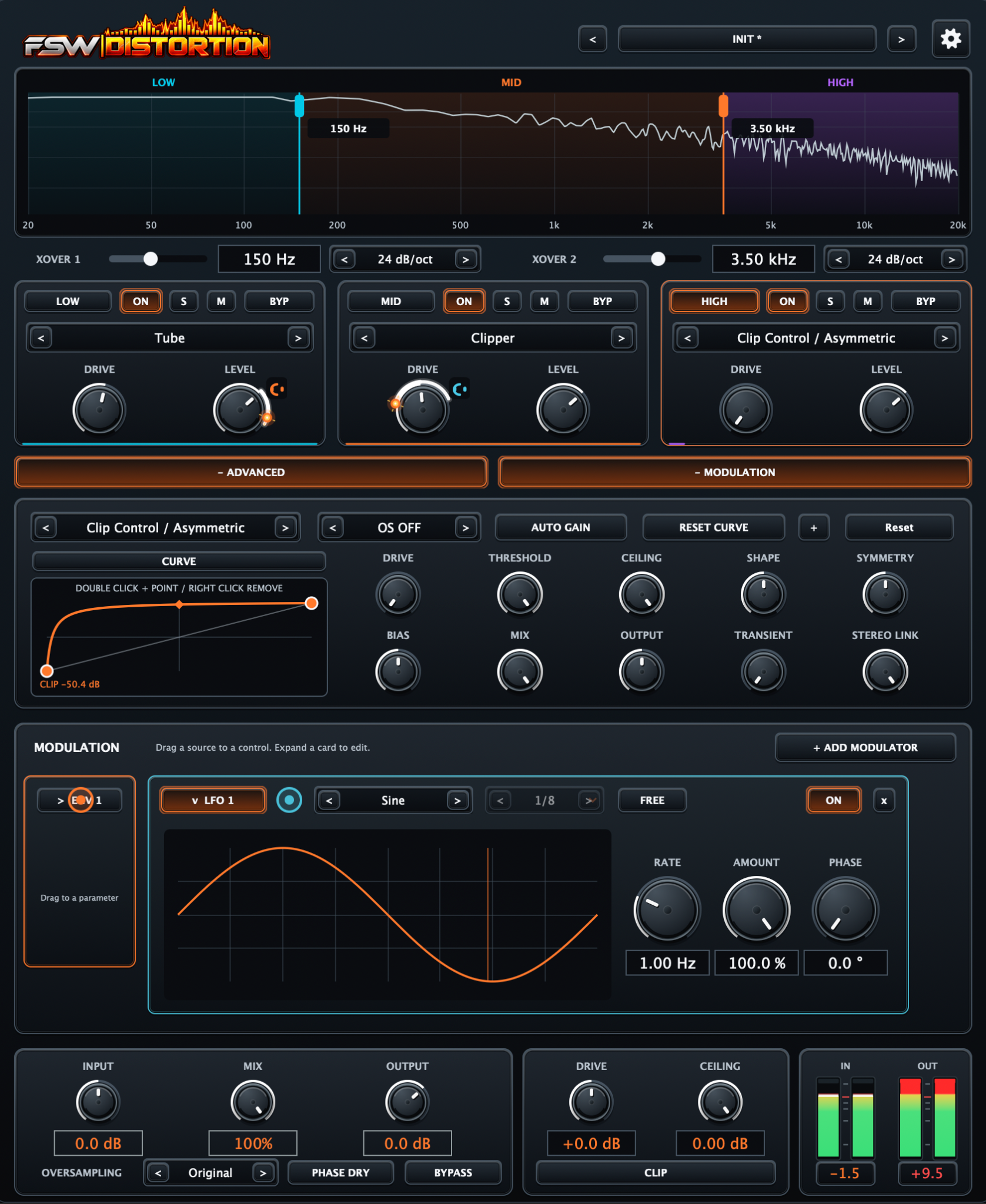Select the HIGH band tab button
This screenshot has height=1204, width=986.
714,301
